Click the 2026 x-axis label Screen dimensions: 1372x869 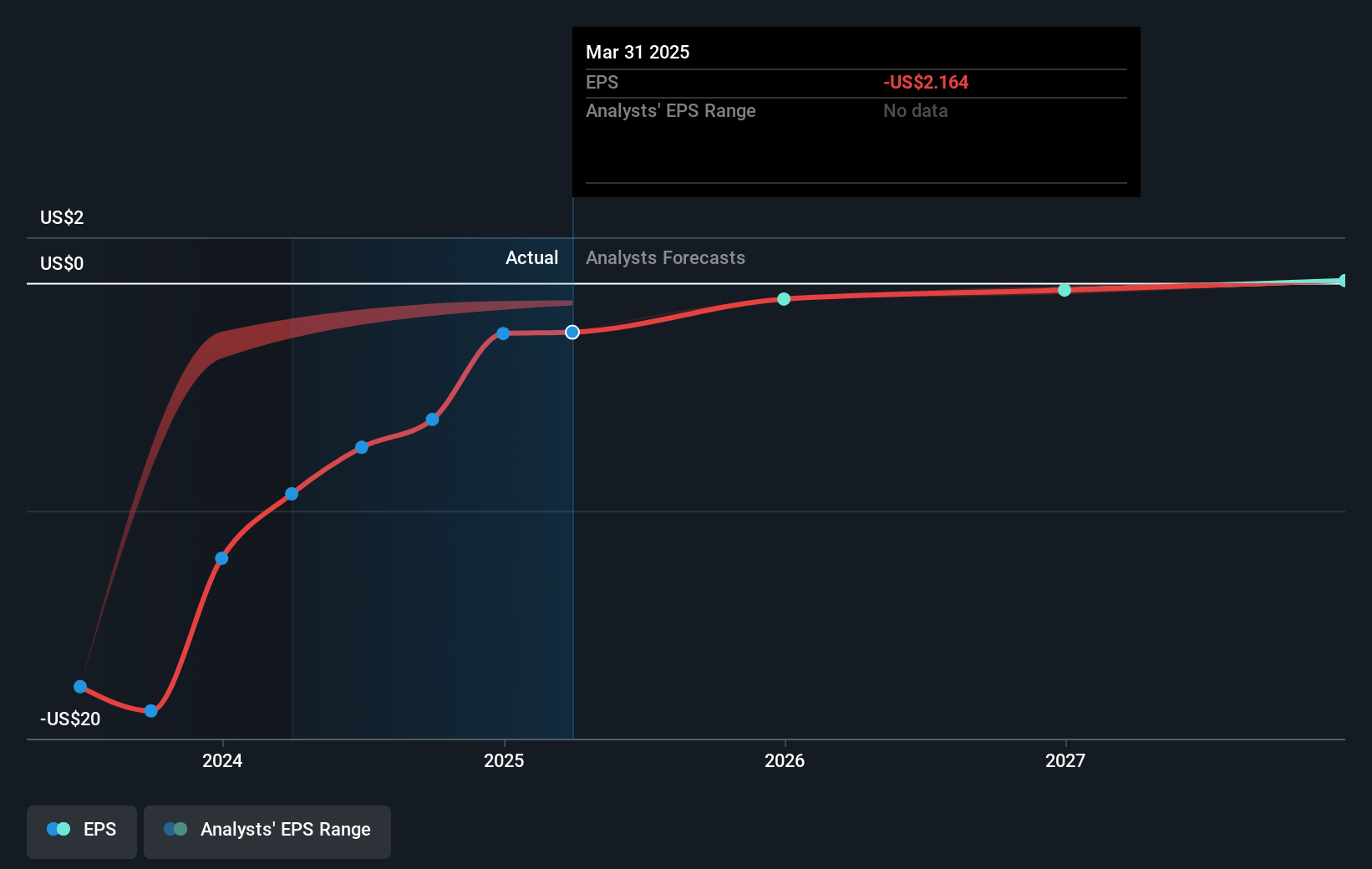[x=785, y=760]
